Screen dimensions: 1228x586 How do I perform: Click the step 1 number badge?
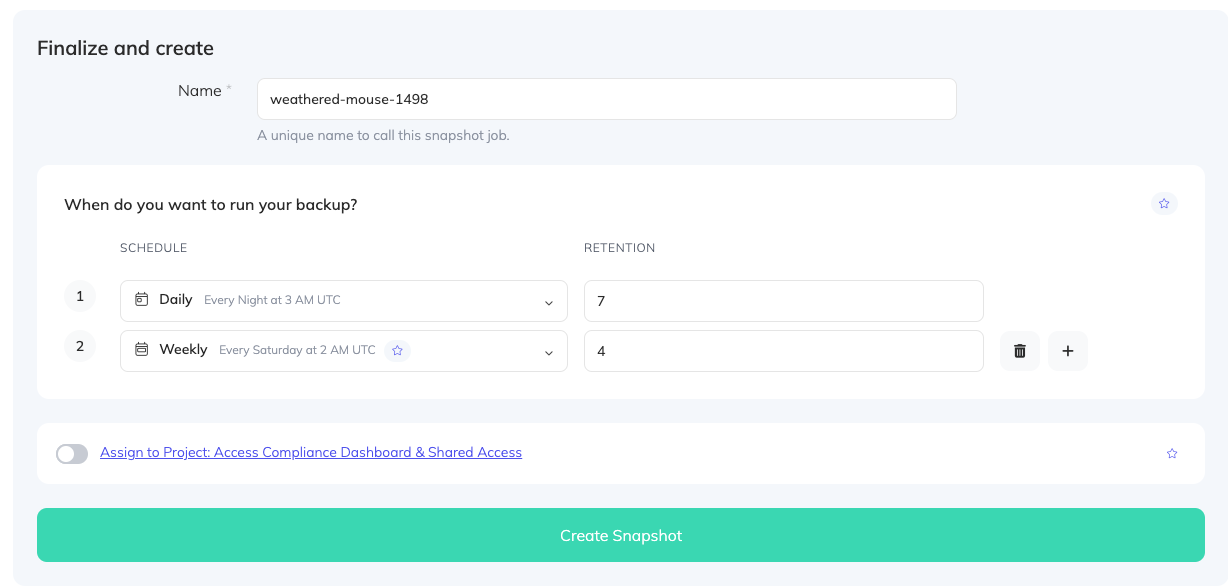click(80, 296)
